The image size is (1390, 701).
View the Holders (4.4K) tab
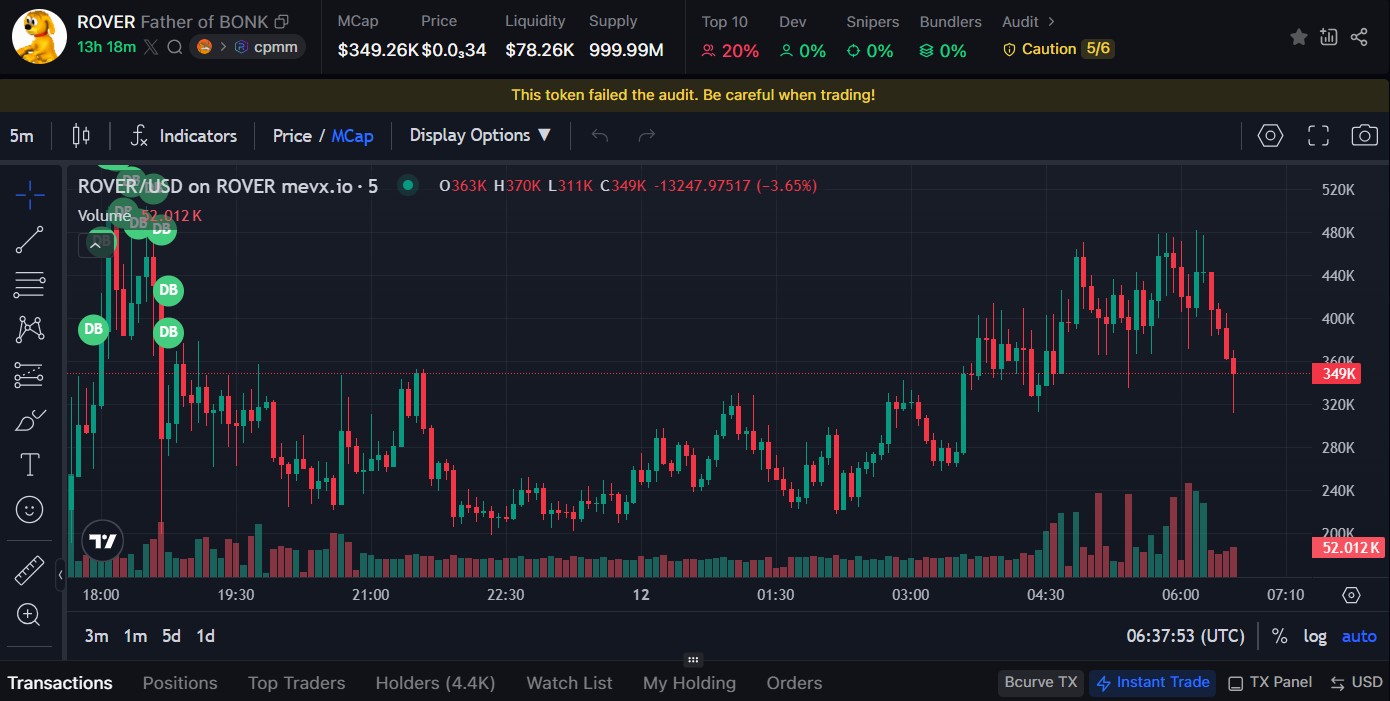coord(435,683)
